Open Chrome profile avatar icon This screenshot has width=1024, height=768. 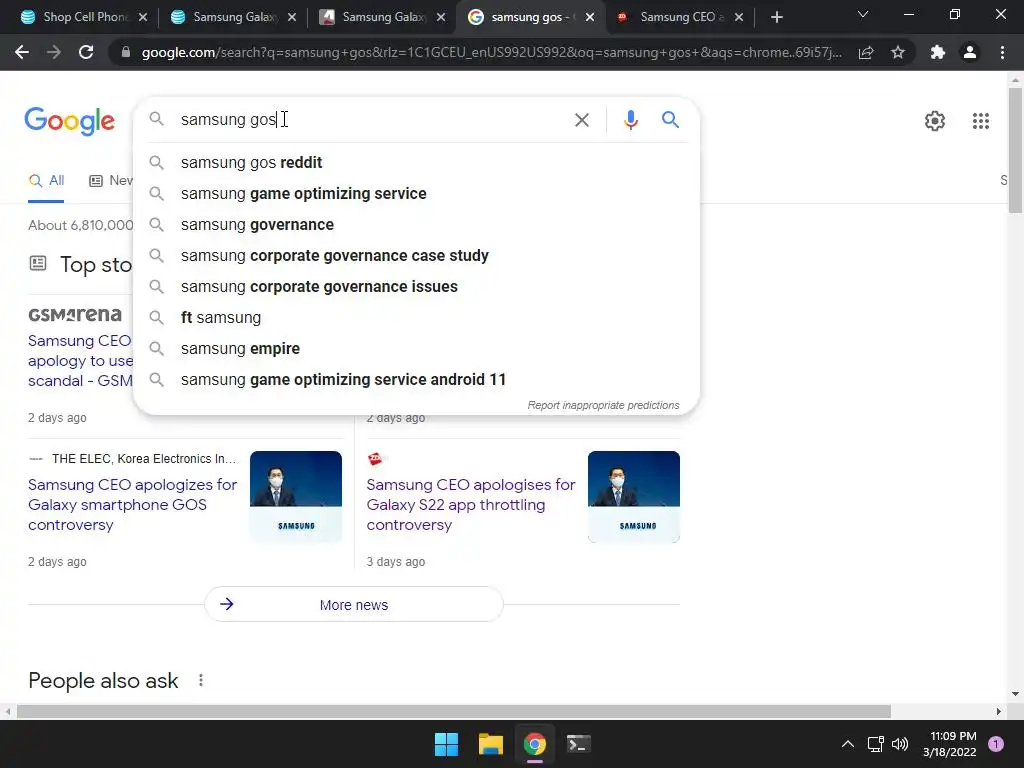coord(970,52)
